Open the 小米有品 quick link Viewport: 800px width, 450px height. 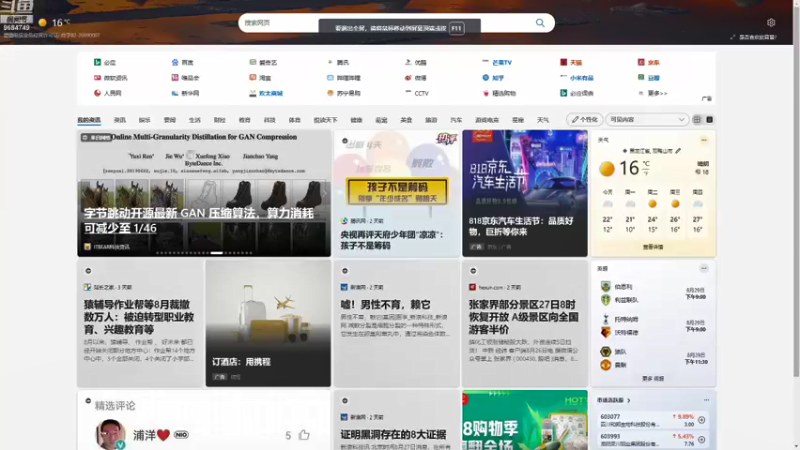tap(577, 78)
